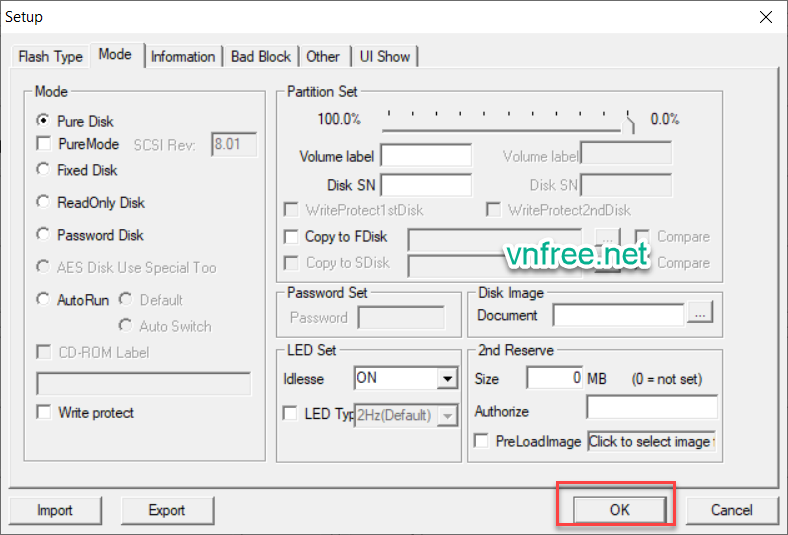This screenshot has height=535, width=788.
Task: Expand the Idlesse ON dropdown
Action: 446,379
